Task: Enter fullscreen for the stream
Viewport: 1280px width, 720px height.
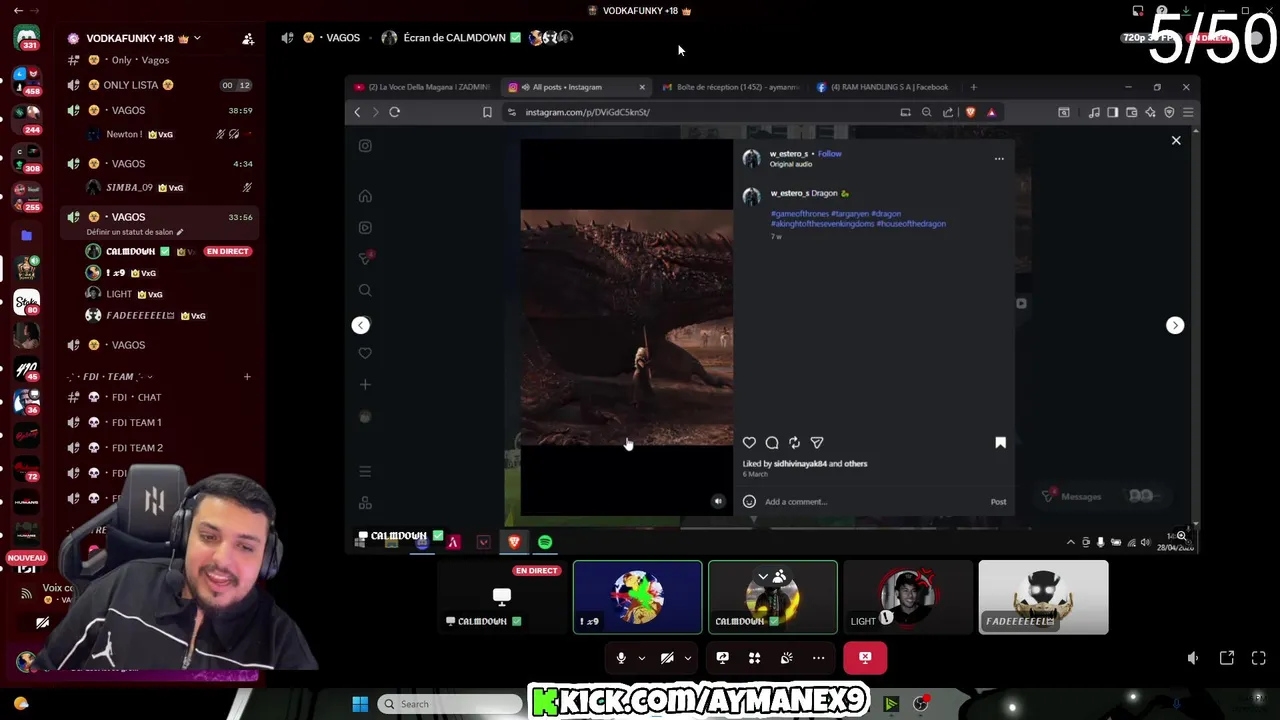Action: point(1259,658)
